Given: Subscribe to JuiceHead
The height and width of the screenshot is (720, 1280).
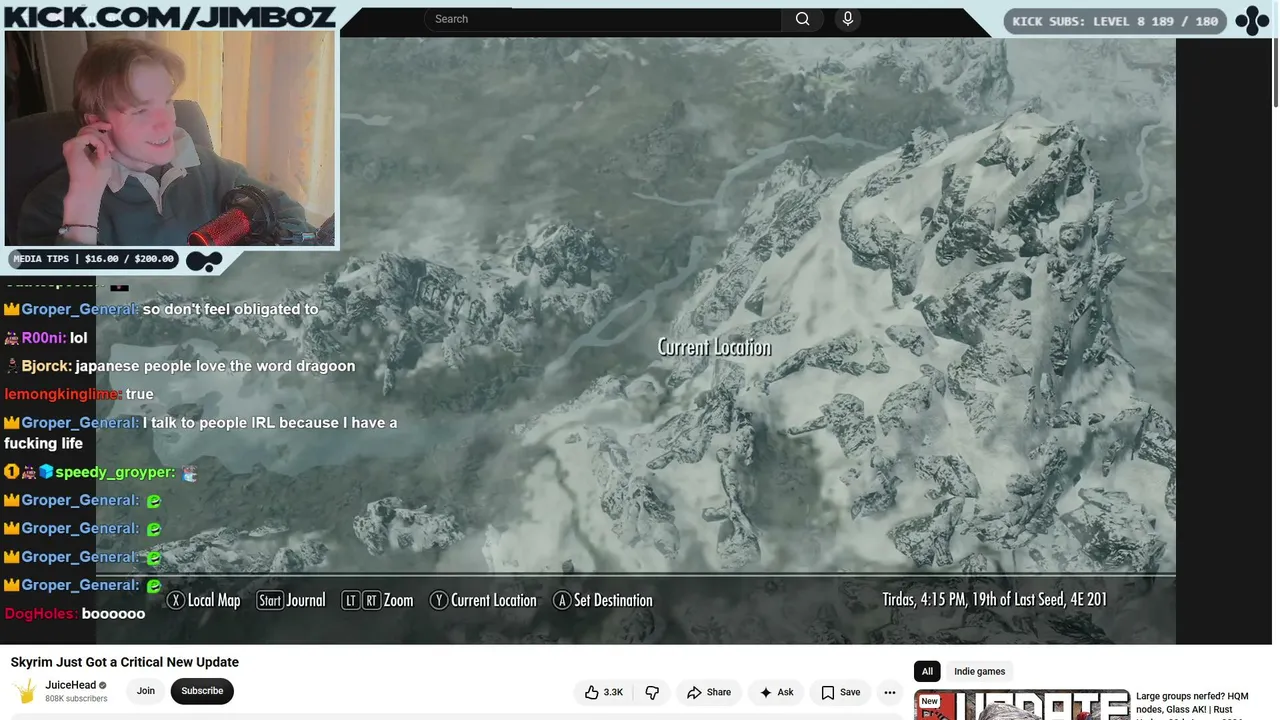Looking at the screenshot, I should pyautogui.click(x=202, y=691).
